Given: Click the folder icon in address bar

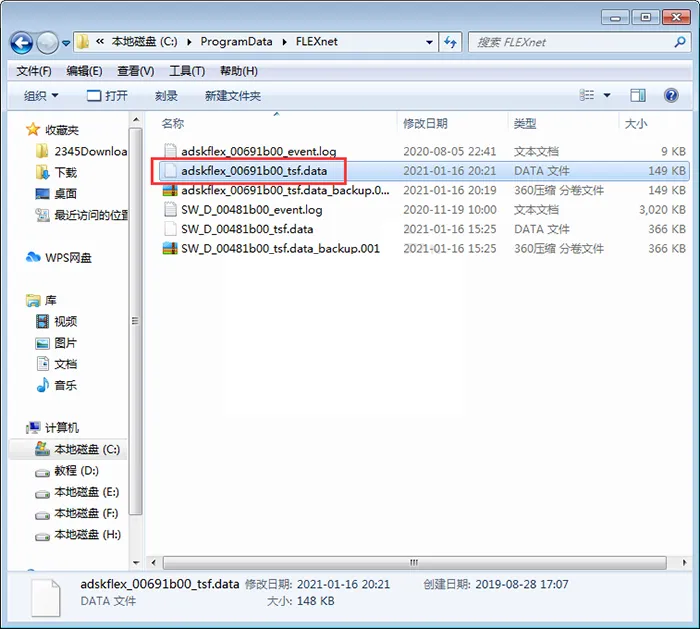Looking at the screenshot, I should pyautogui.click(x=83, y=42).
